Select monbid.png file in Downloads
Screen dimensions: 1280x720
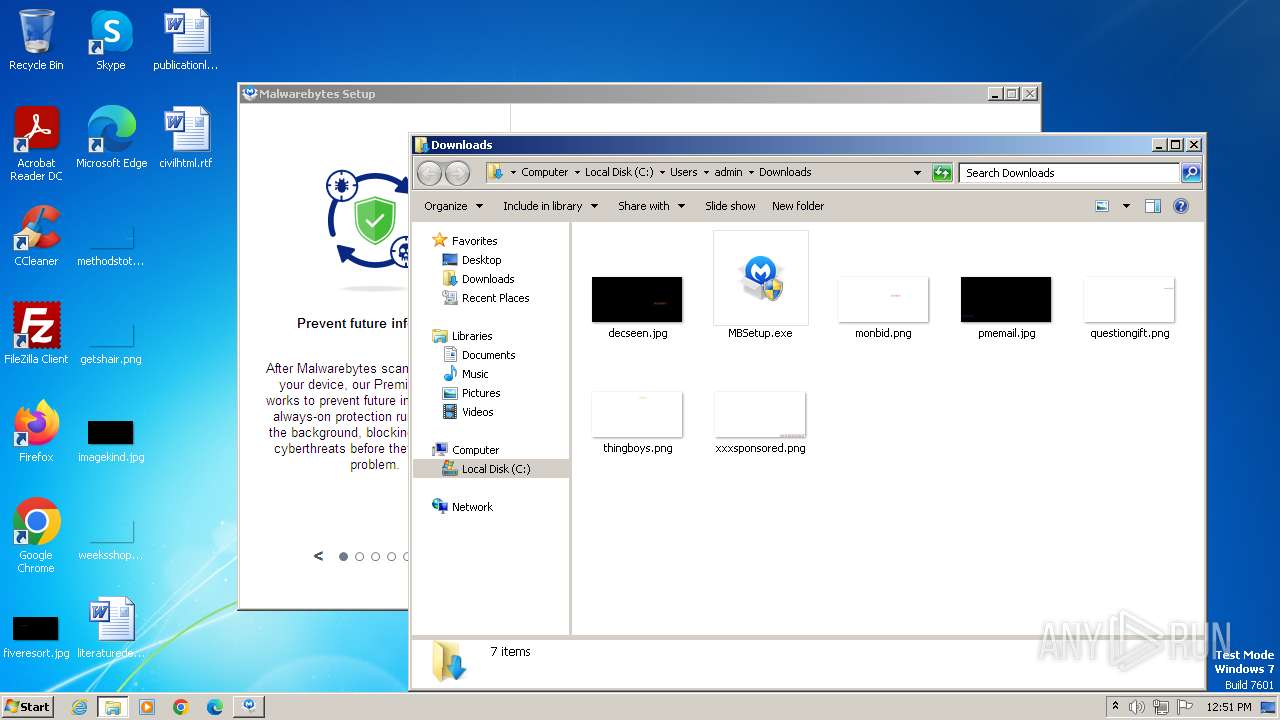[883, 307]
